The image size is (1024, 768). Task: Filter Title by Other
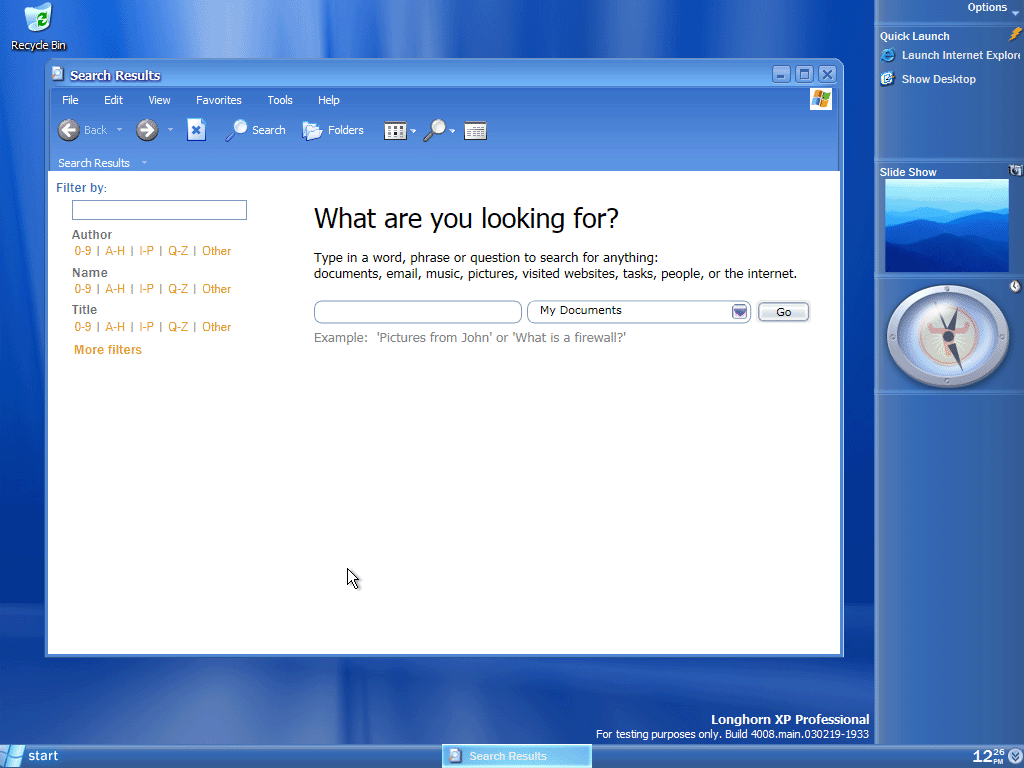click(216, 327)
